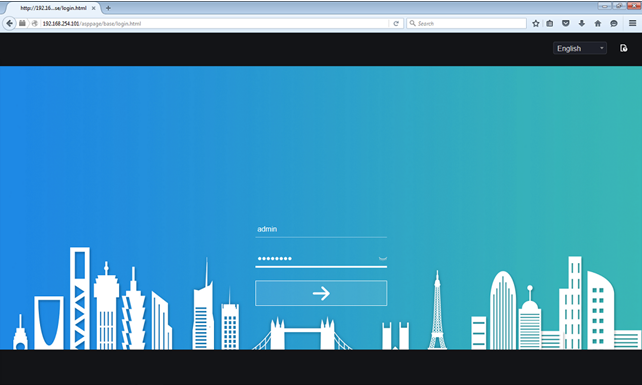Open the downloads arrow icon
Viewport: 642px width, 385px height.
point(582,23)
